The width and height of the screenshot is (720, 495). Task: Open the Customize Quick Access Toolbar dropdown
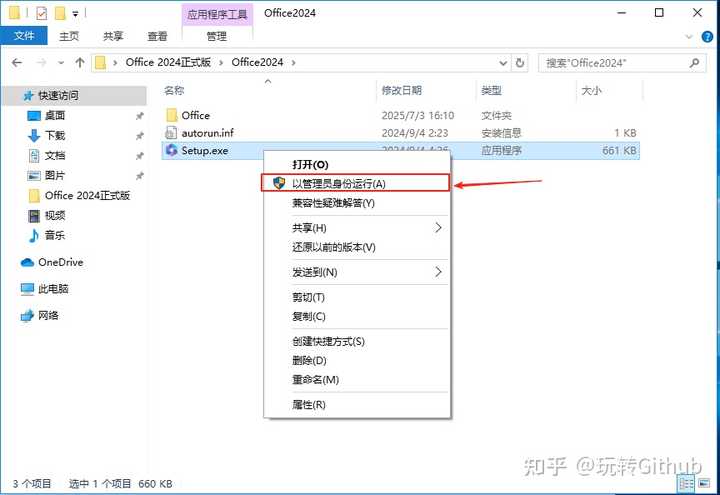point(75,14)
